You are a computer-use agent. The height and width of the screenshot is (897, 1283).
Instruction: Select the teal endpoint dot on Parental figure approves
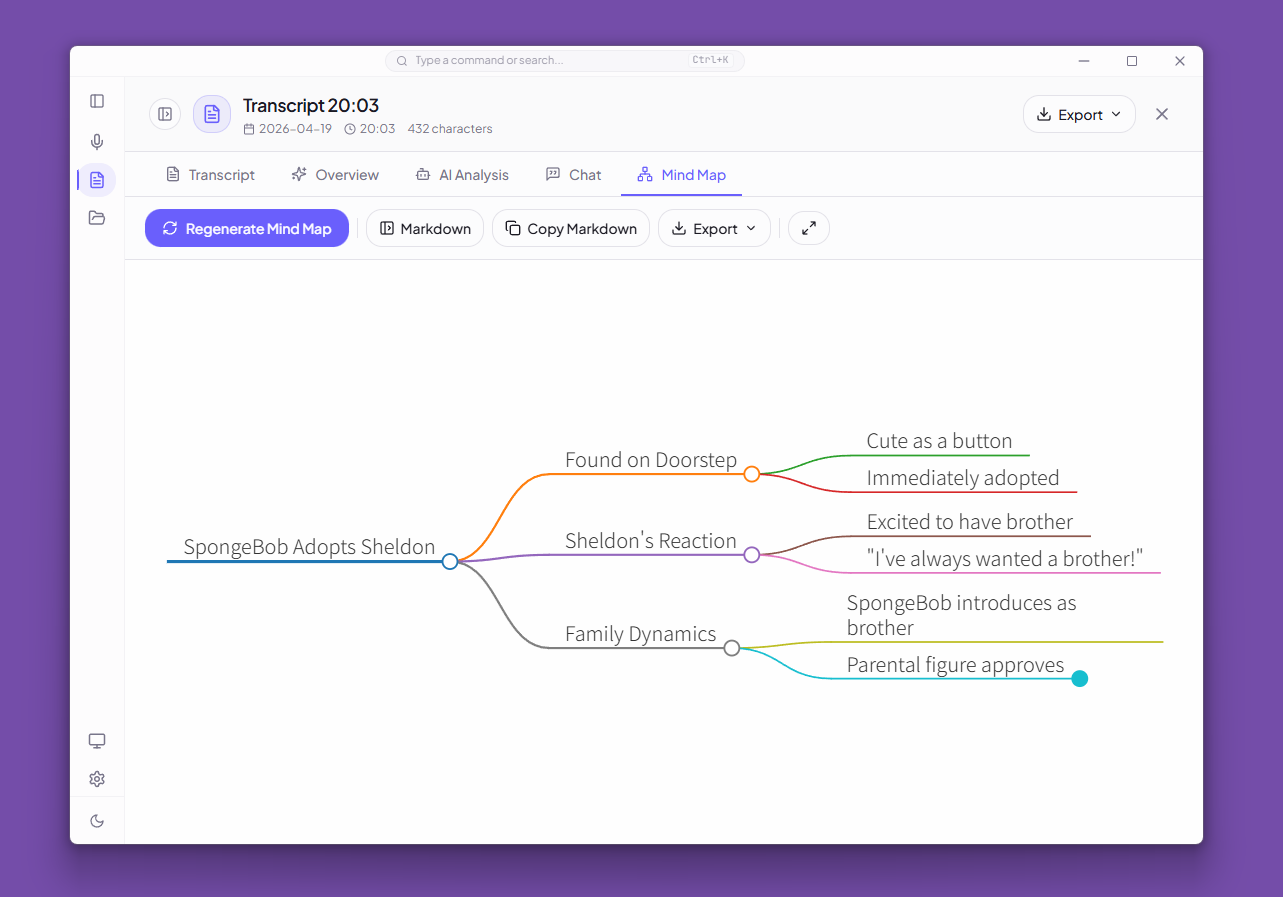1079,678
